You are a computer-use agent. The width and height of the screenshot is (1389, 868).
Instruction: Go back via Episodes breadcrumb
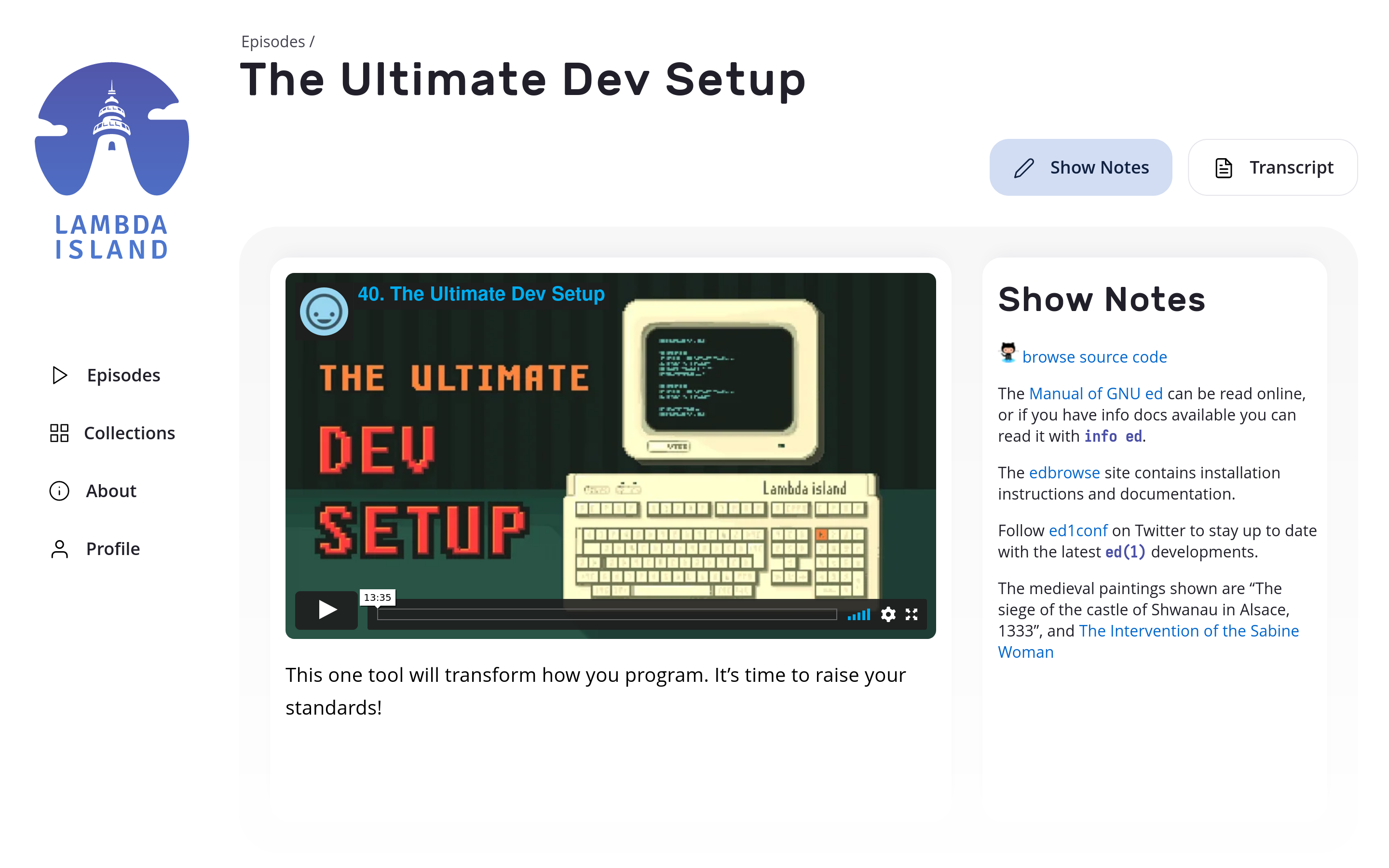(x=272, y=42)
